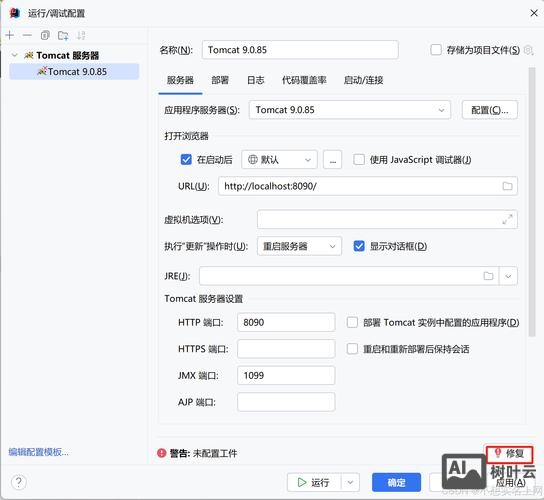Screen dimensions: 544x500
Task: Enable 部署 Tomcat 实例中配置的应用程序 checkbox
Action: [352, 322]
